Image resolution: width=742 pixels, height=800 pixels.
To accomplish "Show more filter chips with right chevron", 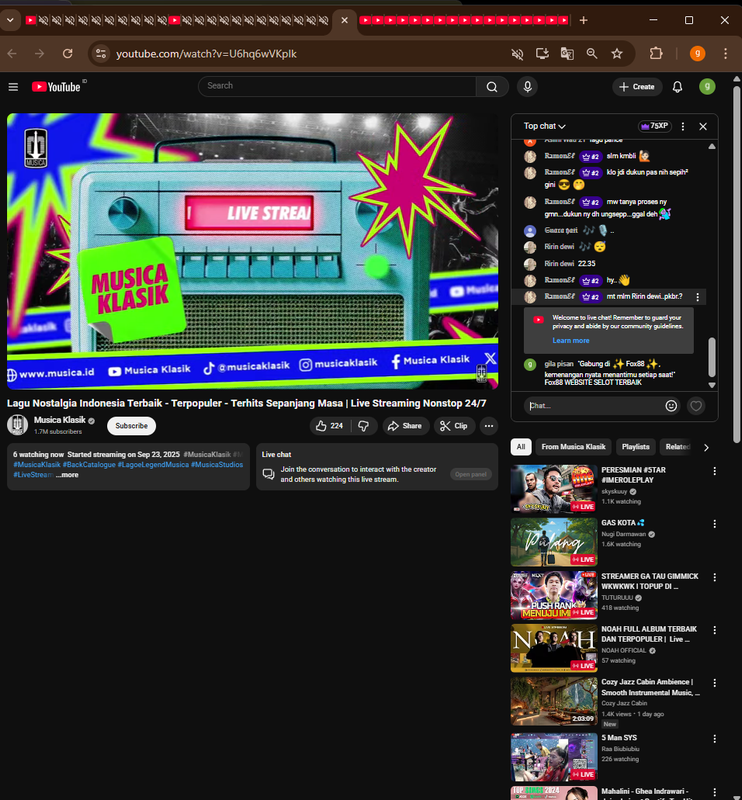I will tap(706, 447).
